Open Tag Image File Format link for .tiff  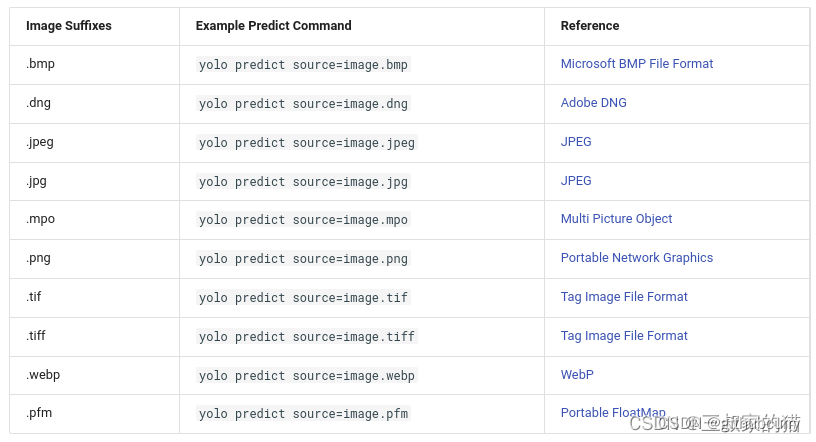point(624,336)
